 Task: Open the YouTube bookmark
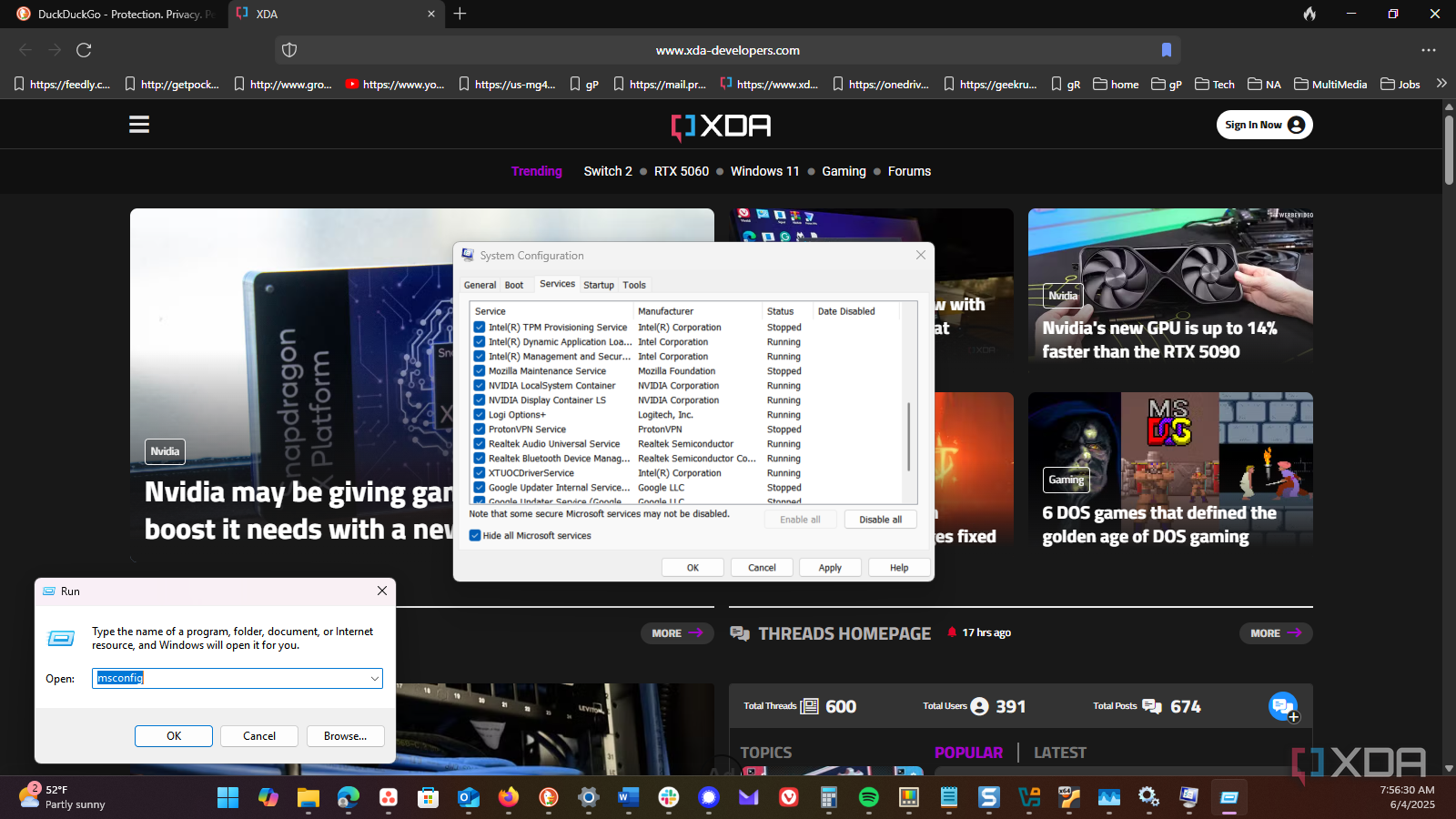[395, 84]
